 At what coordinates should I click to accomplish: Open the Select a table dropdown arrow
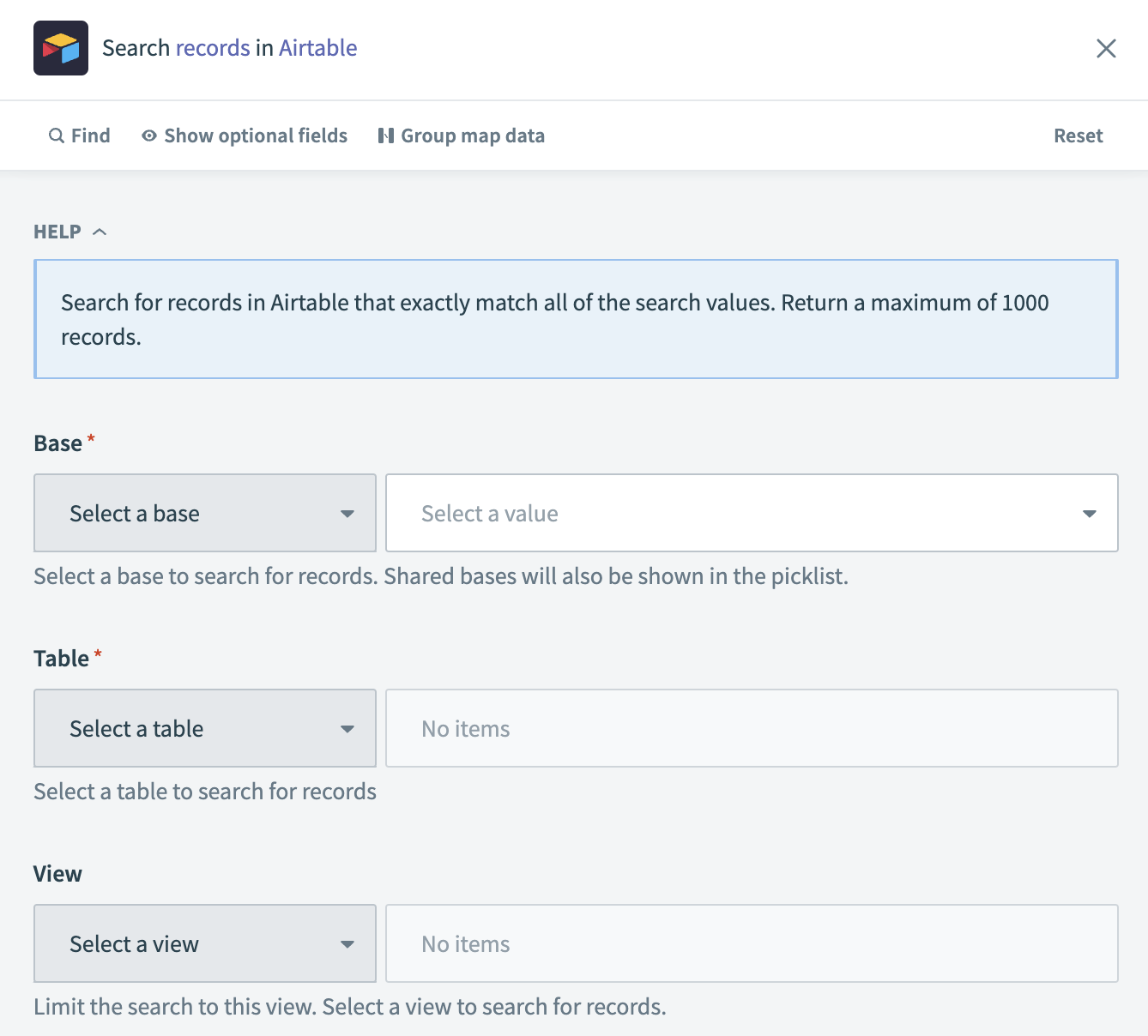tap(347, 728)
